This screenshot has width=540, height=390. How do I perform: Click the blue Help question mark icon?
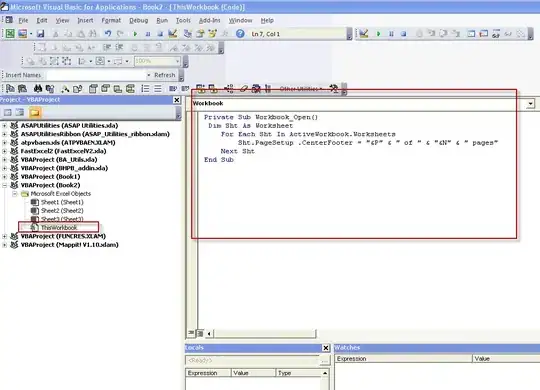click(240, 33)
